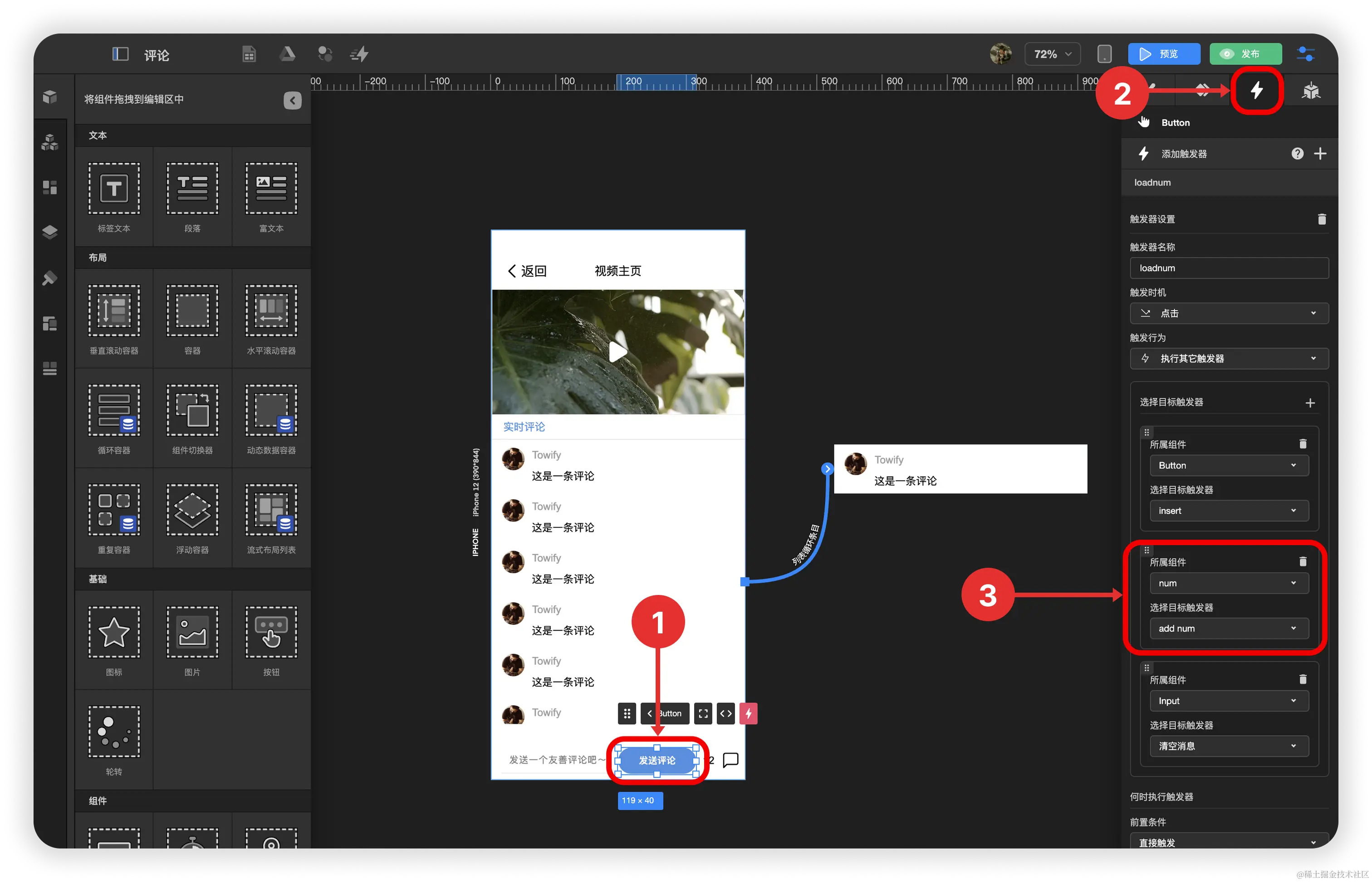The image size is (1372, 882).
Task: Click the lightning trigger tab icon
Action: point(1256,91)
